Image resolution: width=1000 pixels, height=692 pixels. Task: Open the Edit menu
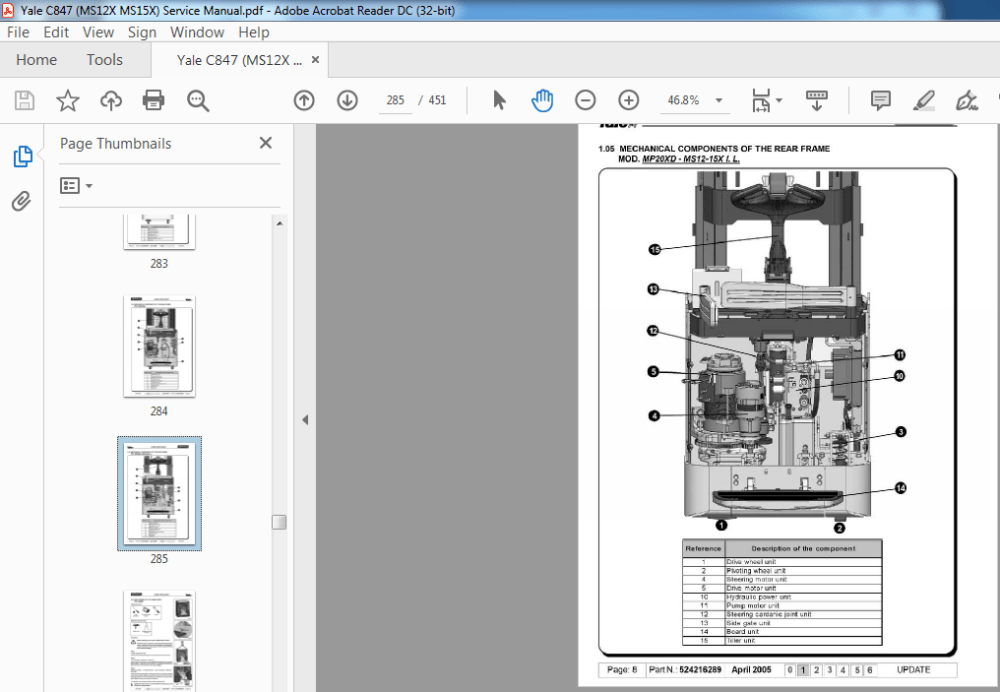[x=56, y=32]
